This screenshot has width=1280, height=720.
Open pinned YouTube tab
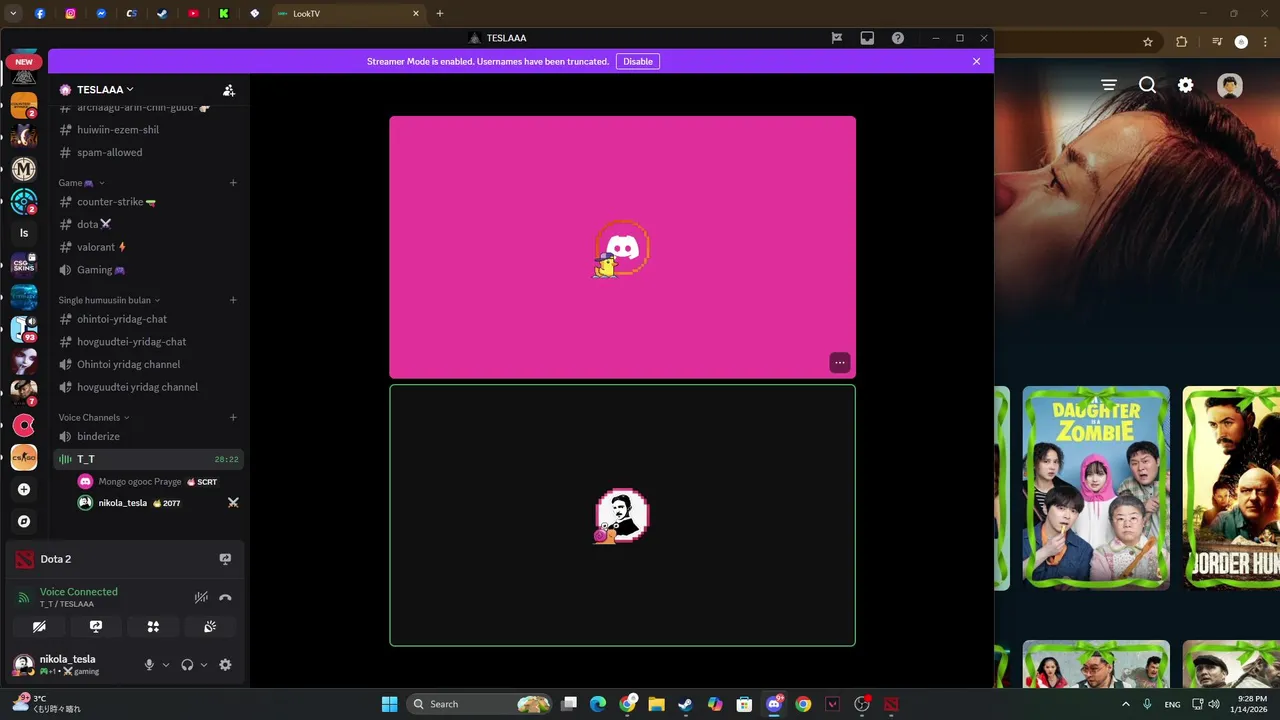[193, 14]
